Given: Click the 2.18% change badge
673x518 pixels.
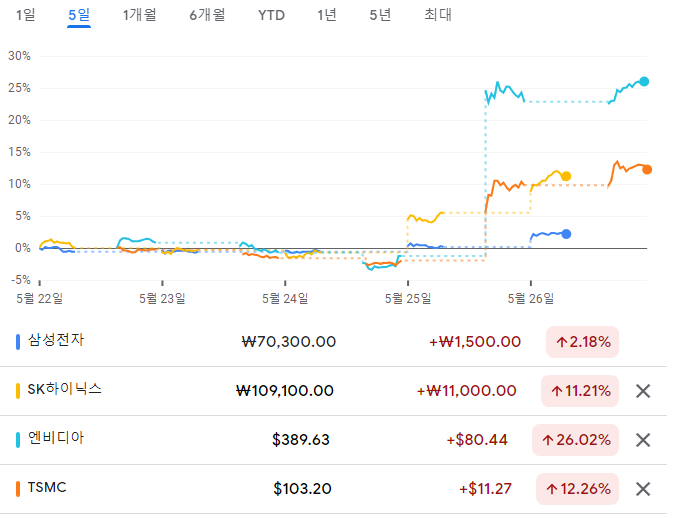Looking at the screenshot, I should pos(582,342).
